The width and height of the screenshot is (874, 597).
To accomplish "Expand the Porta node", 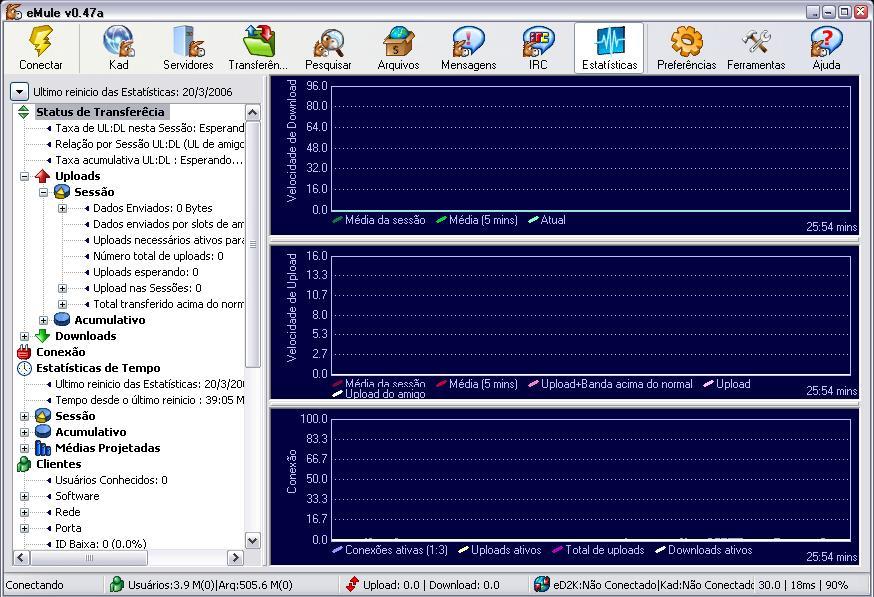I will [x=25, y=528].
